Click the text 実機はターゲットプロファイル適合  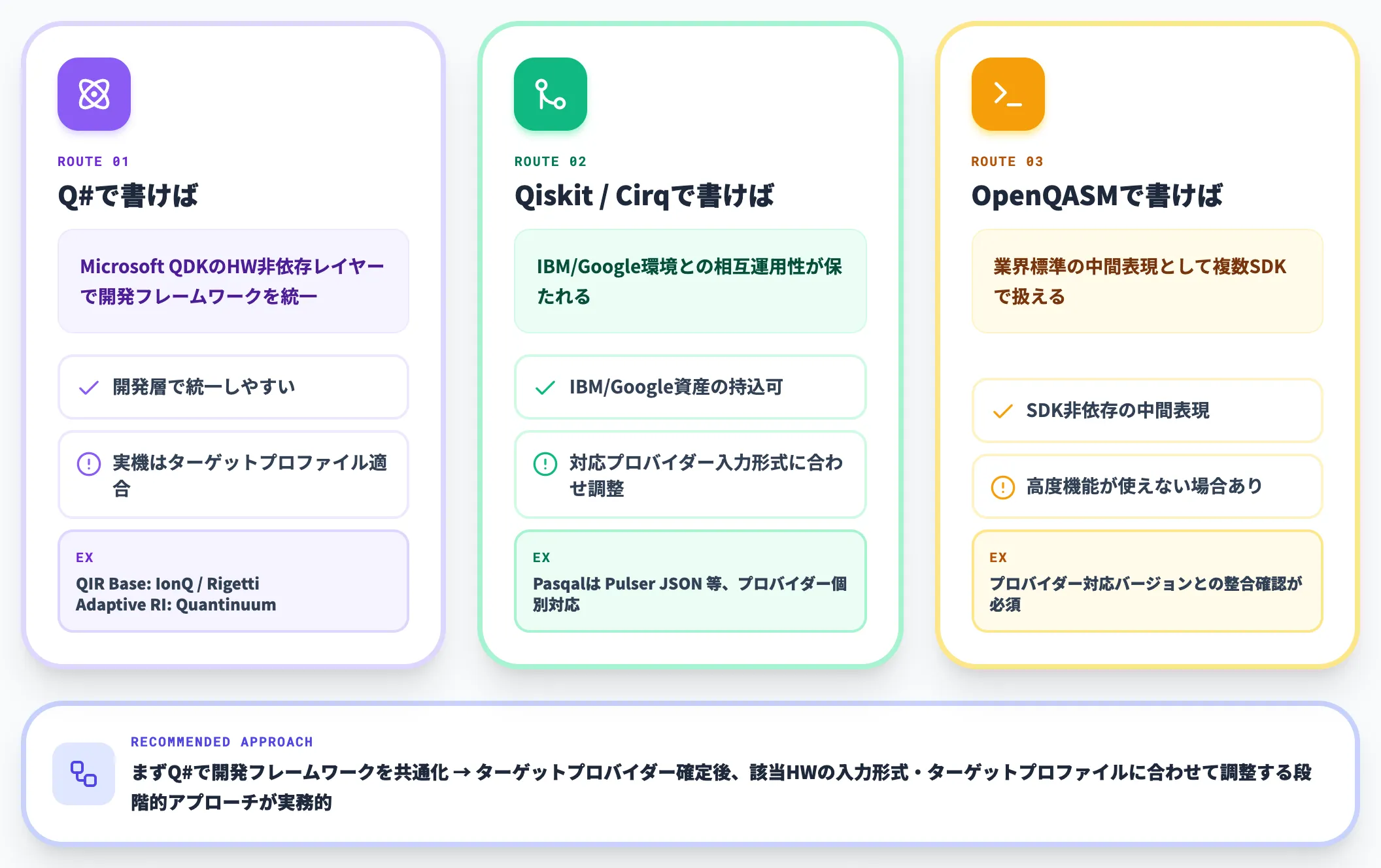click(250, 475)
